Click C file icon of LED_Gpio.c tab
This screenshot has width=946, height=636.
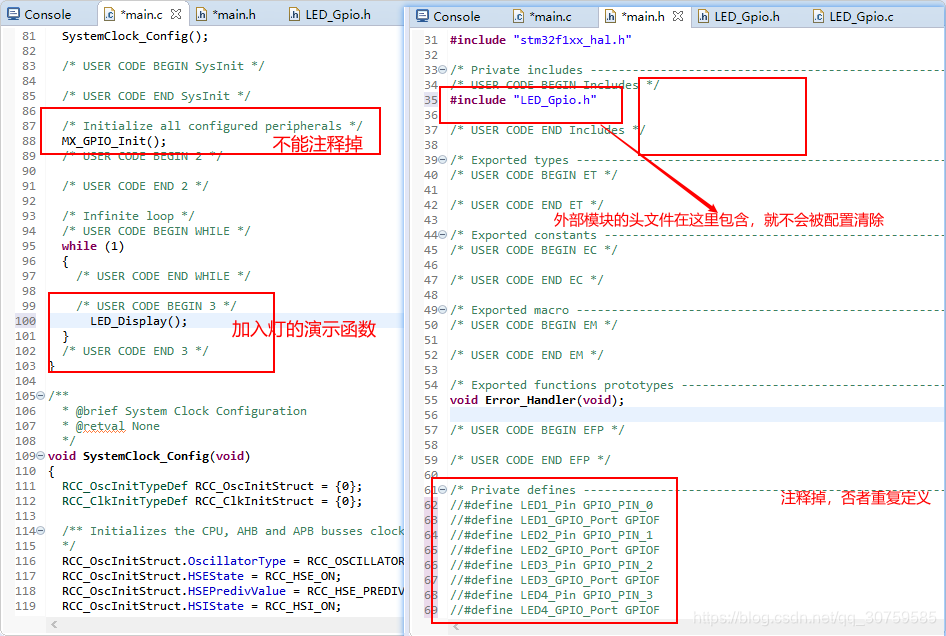[x=818, y=16]
